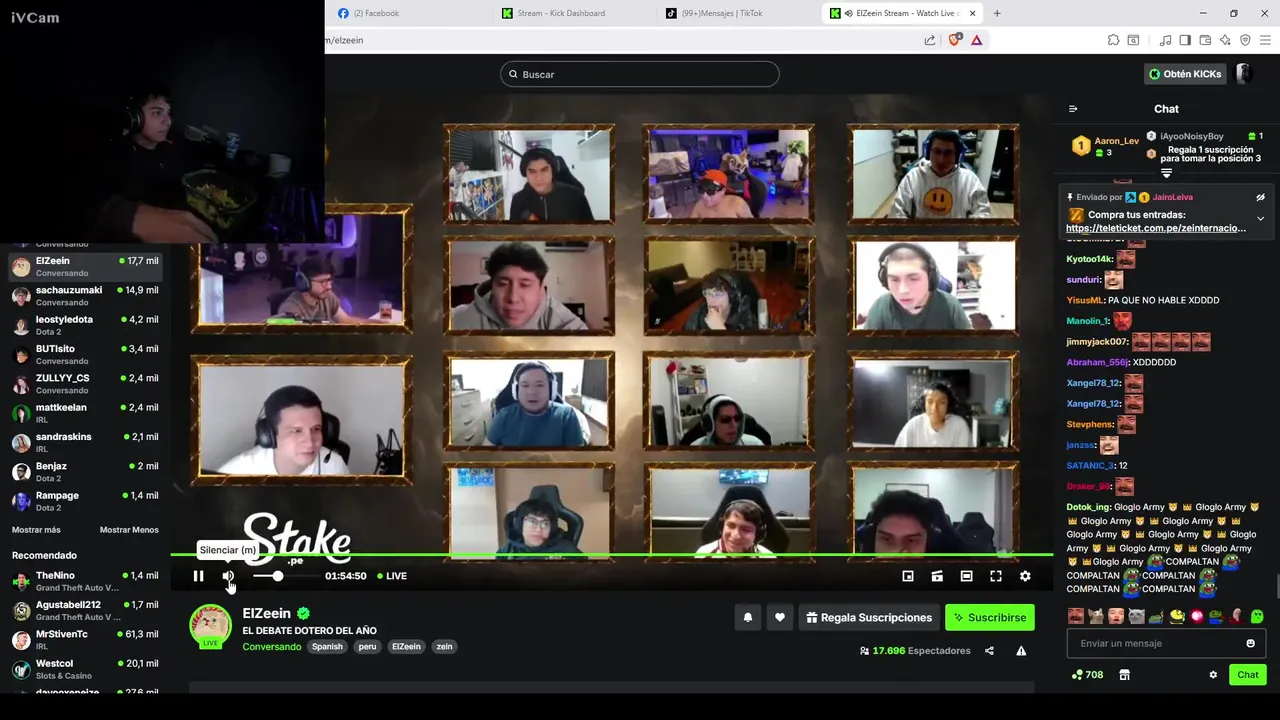
Task: Open a new browser tab
Action: [x=997, y=13]
